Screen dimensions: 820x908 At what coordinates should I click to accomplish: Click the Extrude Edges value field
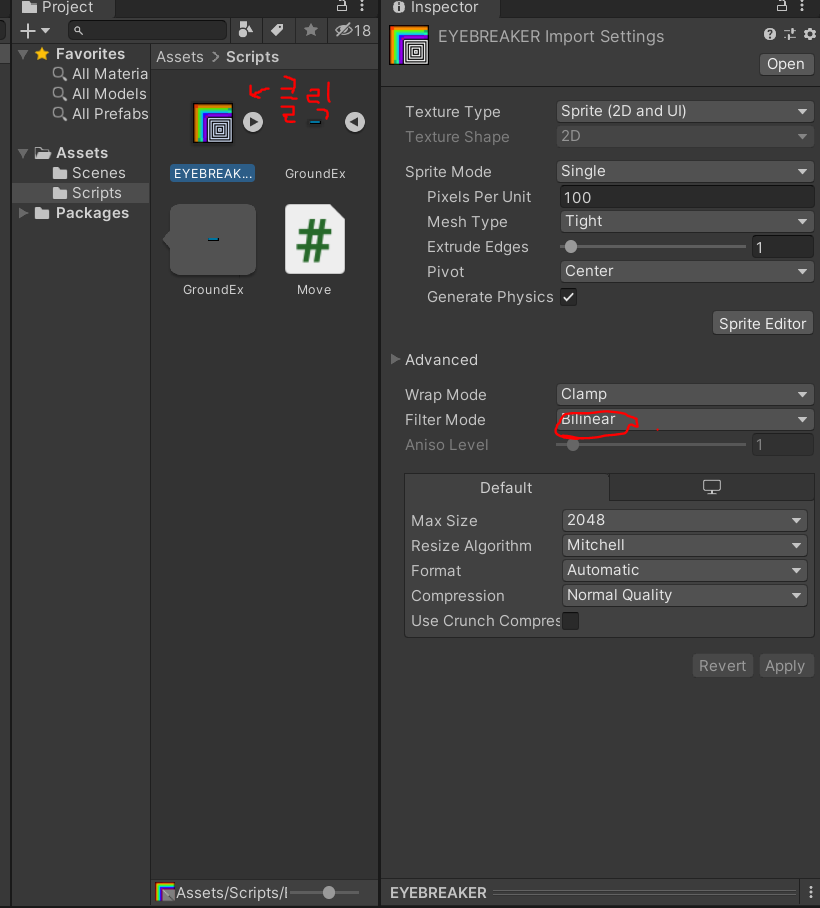[782, 247]
